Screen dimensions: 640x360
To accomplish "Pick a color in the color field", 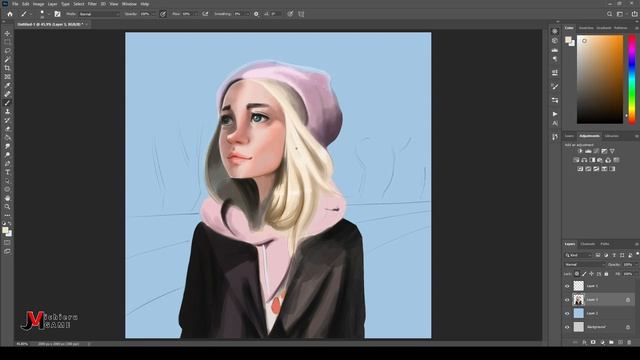I will point(600,80).
